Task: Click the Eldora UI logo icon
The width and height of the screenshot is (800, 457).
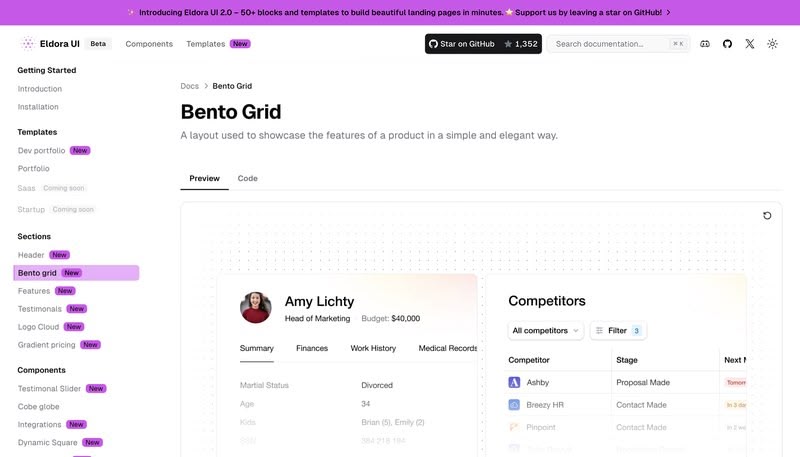Action: tap(28, 44)
